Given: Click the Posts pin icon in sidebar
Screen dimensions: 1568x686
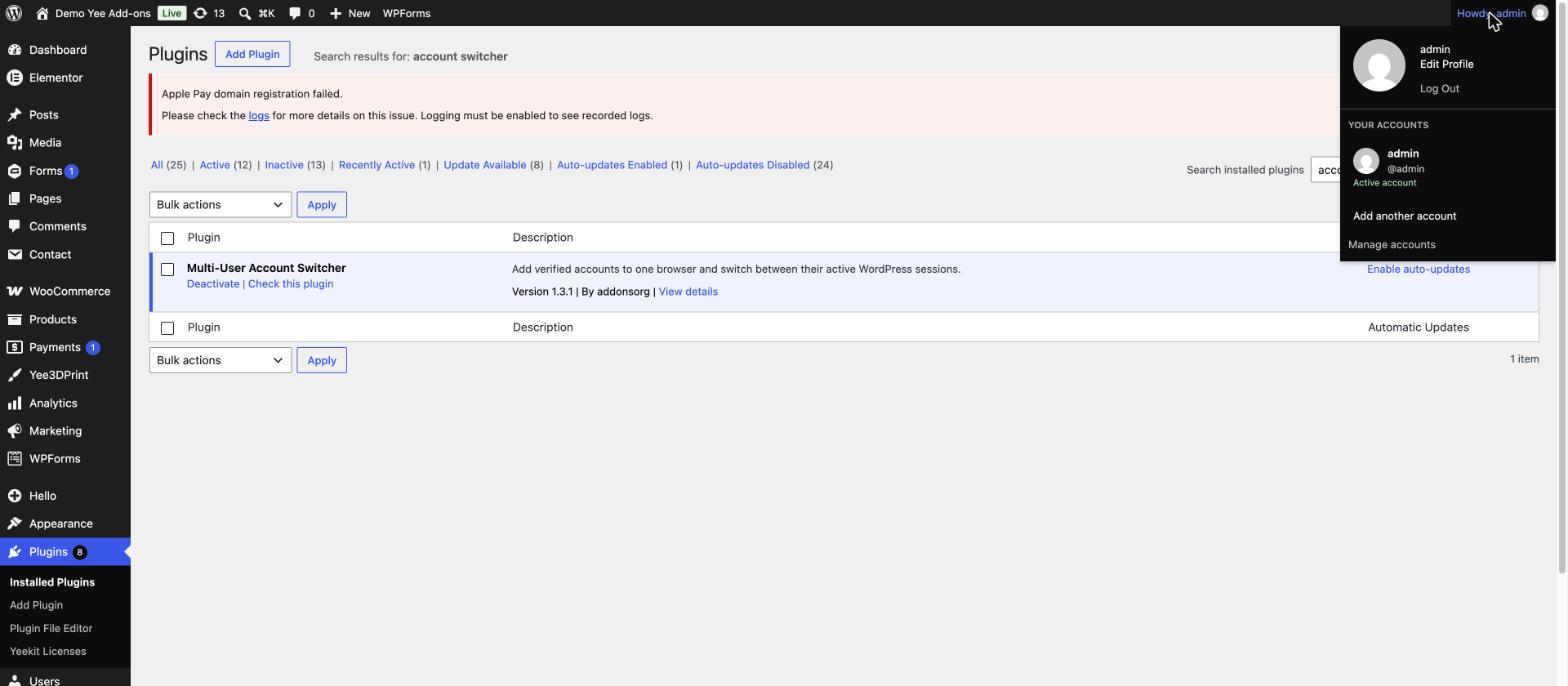Looking at the screenshot, I should [14, 115].
